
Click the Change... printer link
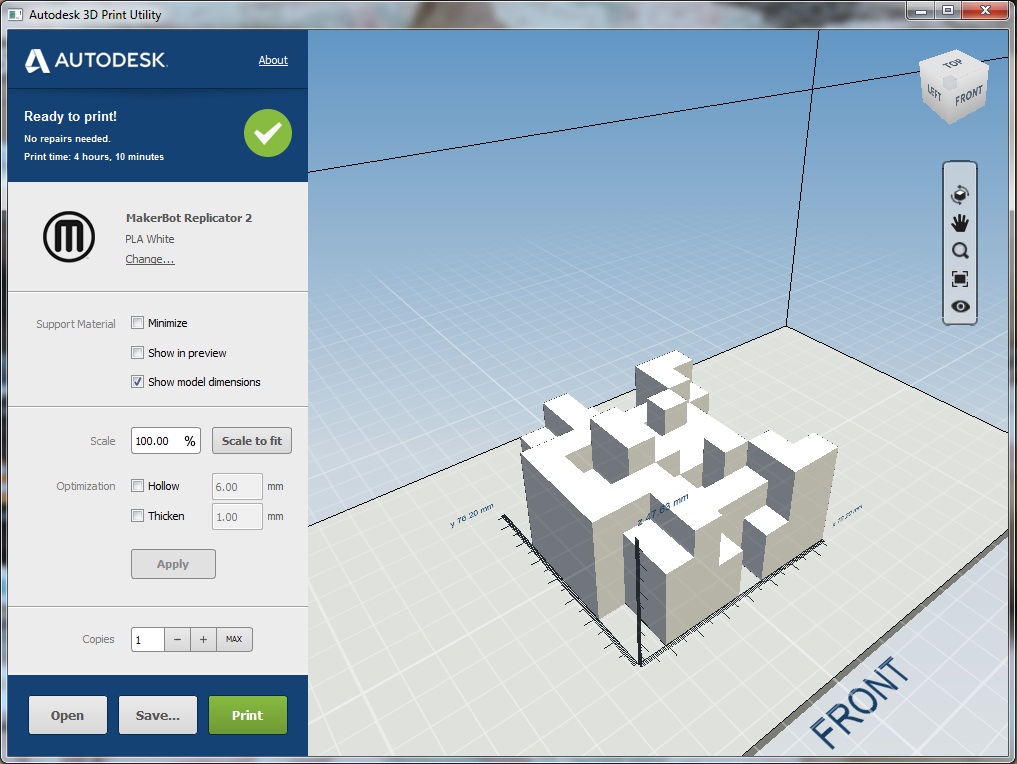point(150,259)
